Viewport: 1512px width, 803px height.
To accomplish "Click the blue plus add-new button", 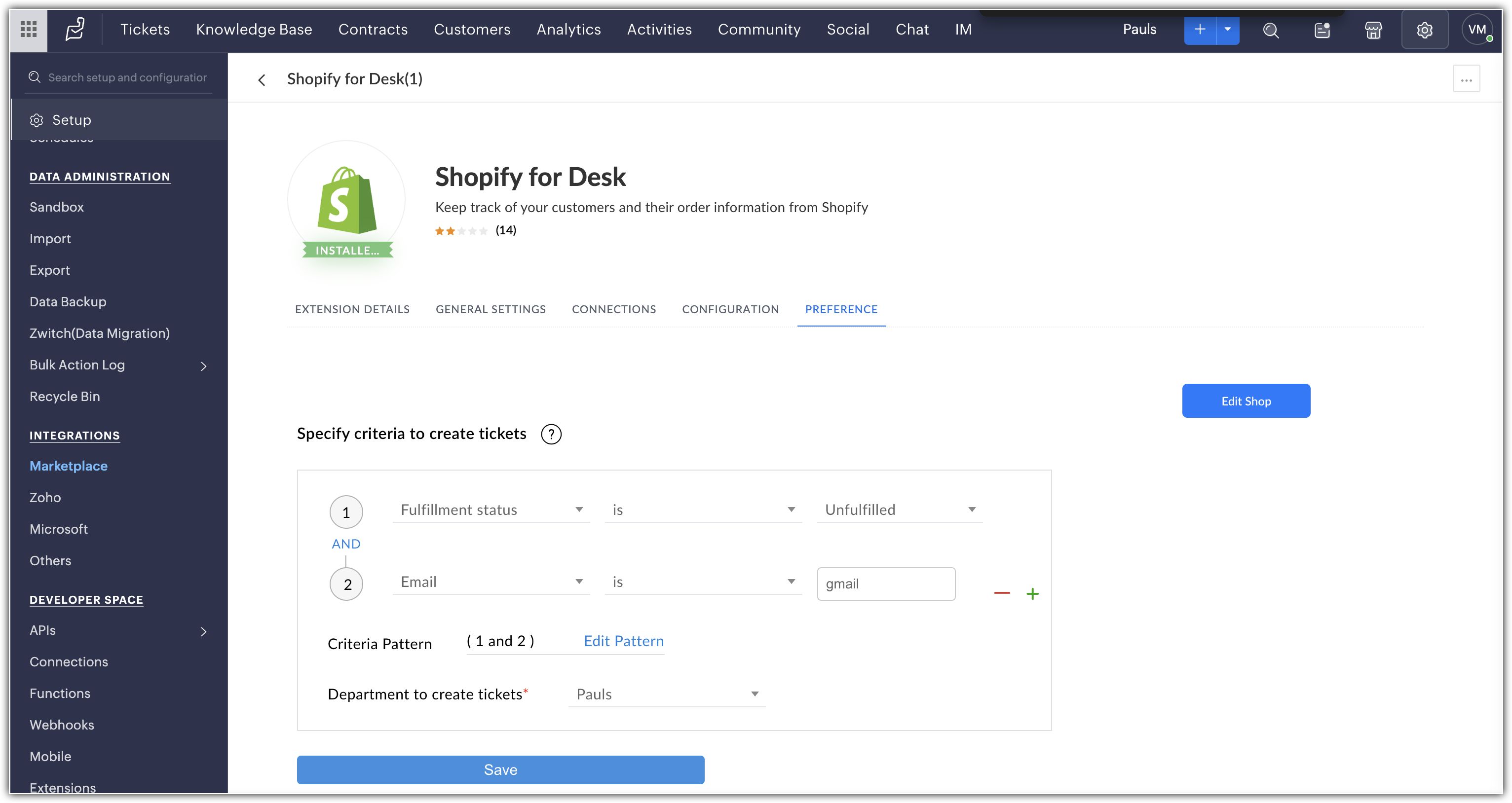I will [x=1200, y=29].
